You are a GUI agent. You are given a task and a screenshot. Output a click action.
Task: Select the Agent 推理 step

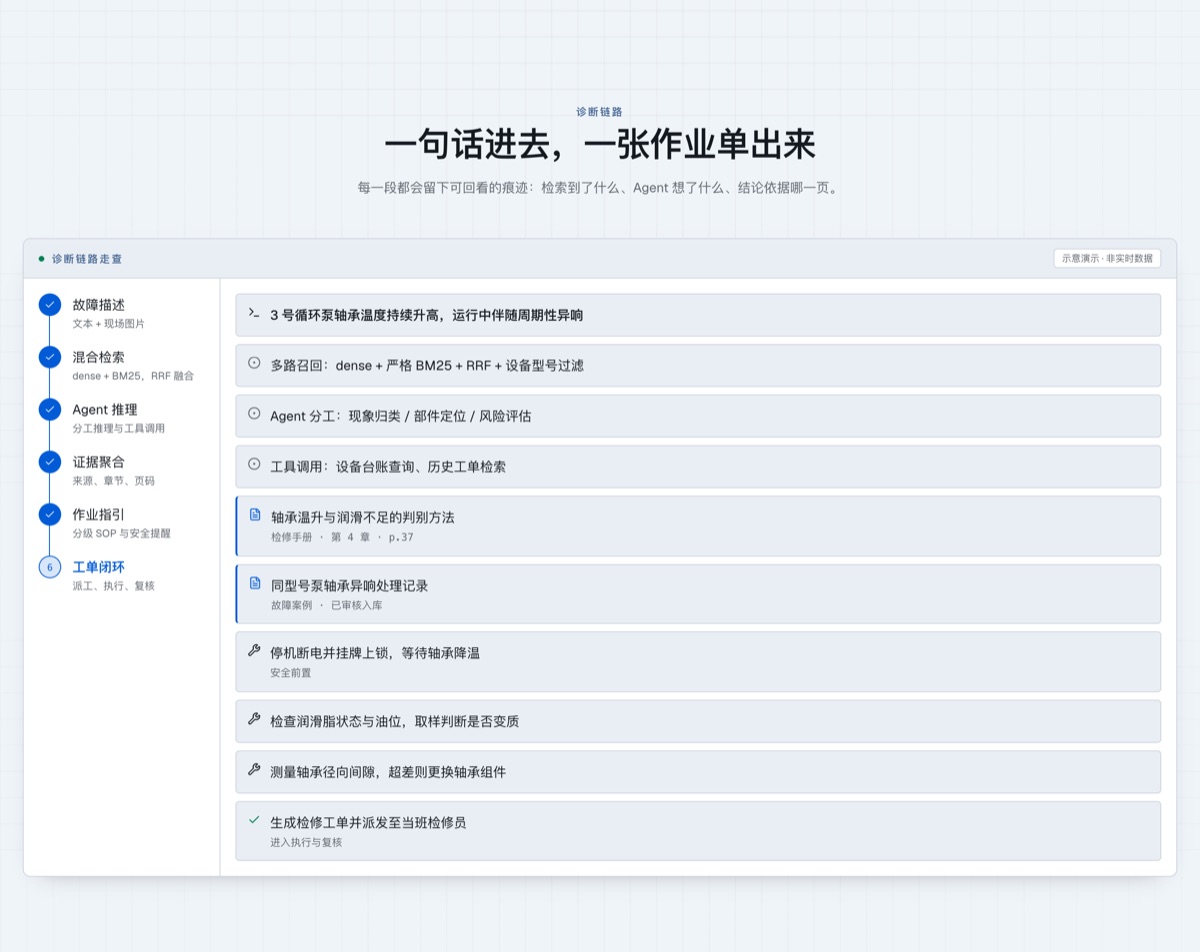[x=121, y=418]
